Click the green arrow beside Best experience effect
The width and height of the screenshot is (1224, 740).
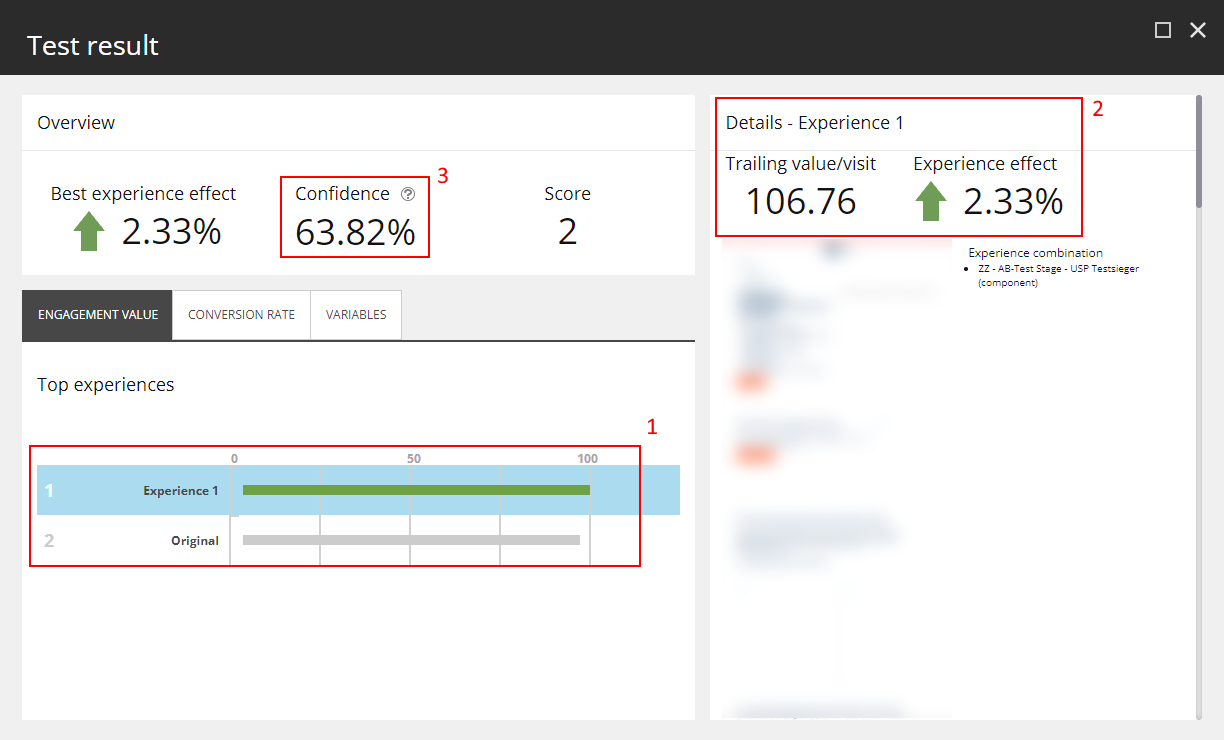88,230
